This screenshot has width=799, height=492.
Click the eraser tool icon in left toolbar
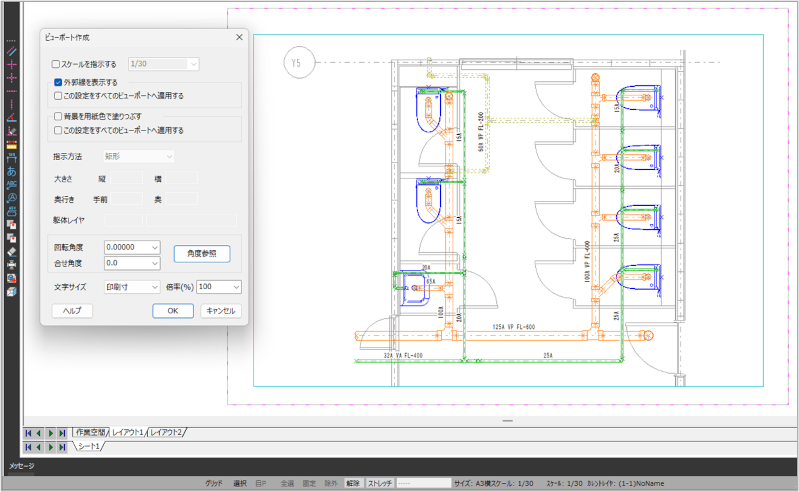(11, 252)
